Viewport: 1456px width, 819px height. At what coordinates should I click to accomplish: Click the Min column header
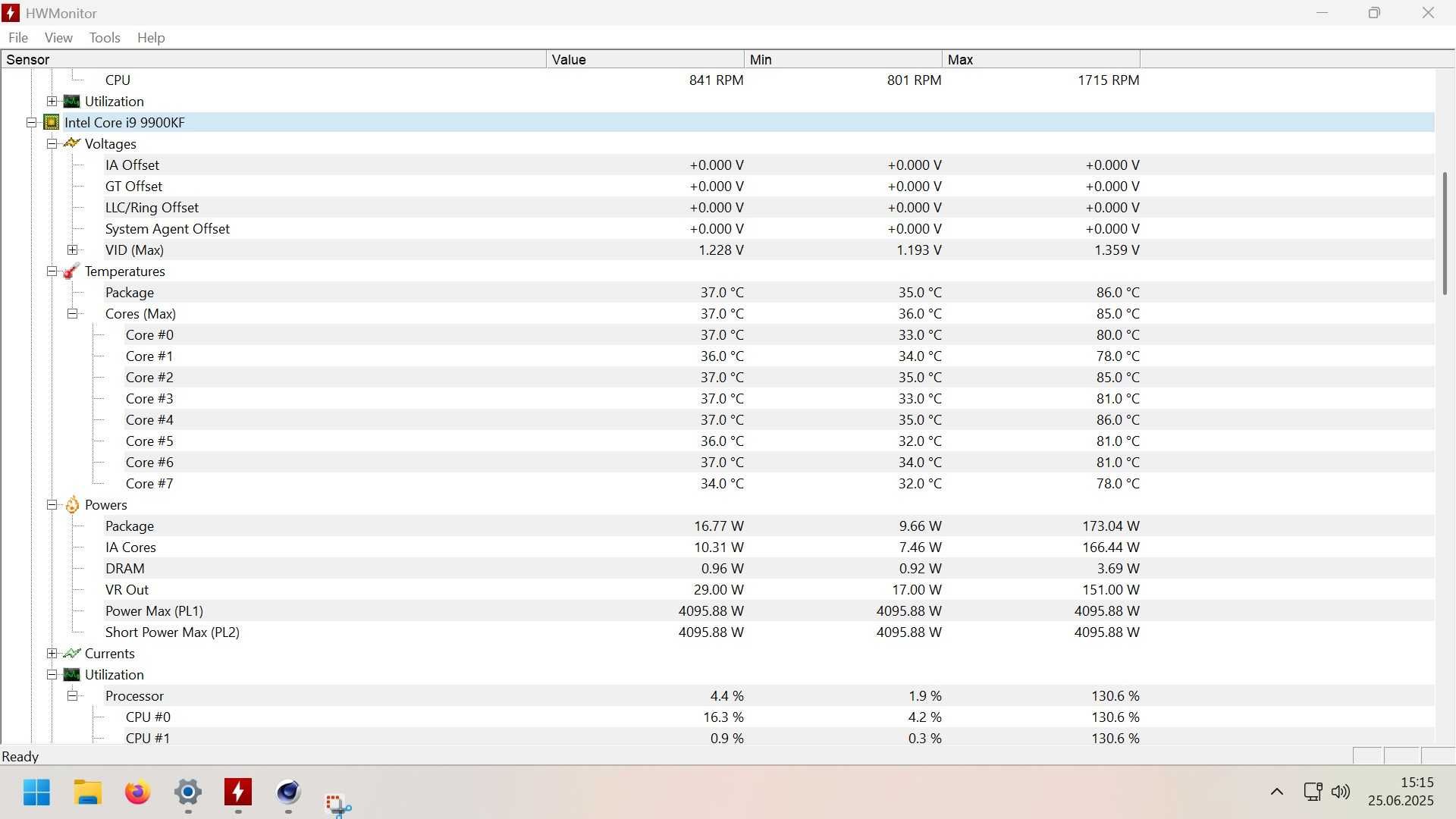point(843,59)
